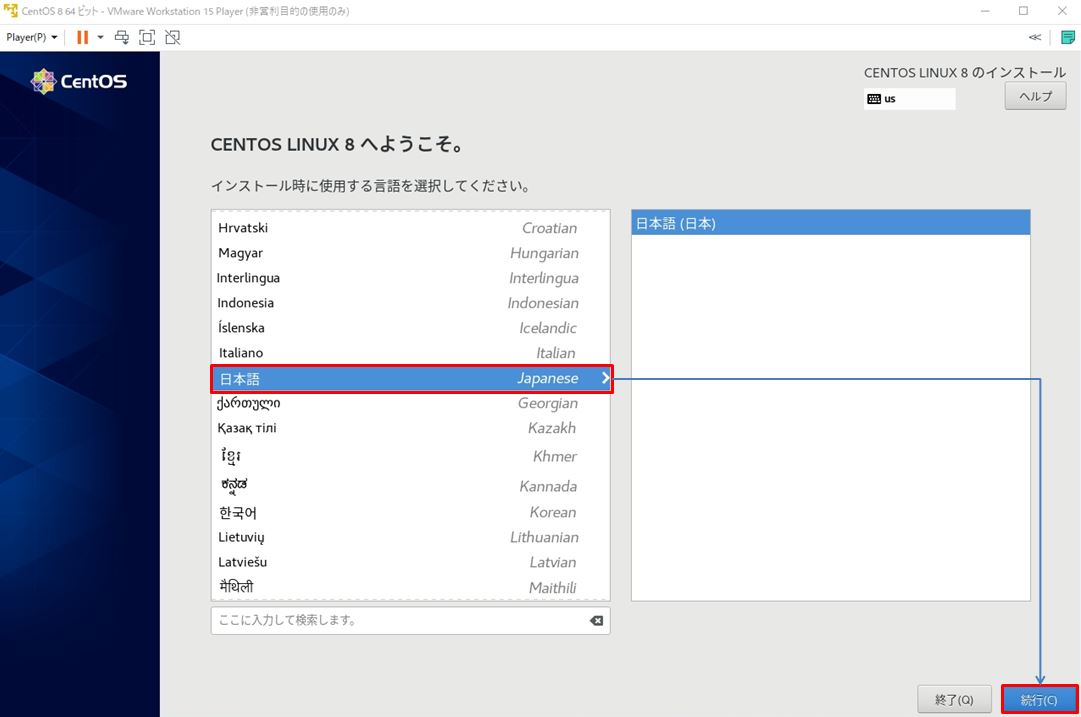
Task: Click the language search input field
Action: click(410, 620)
